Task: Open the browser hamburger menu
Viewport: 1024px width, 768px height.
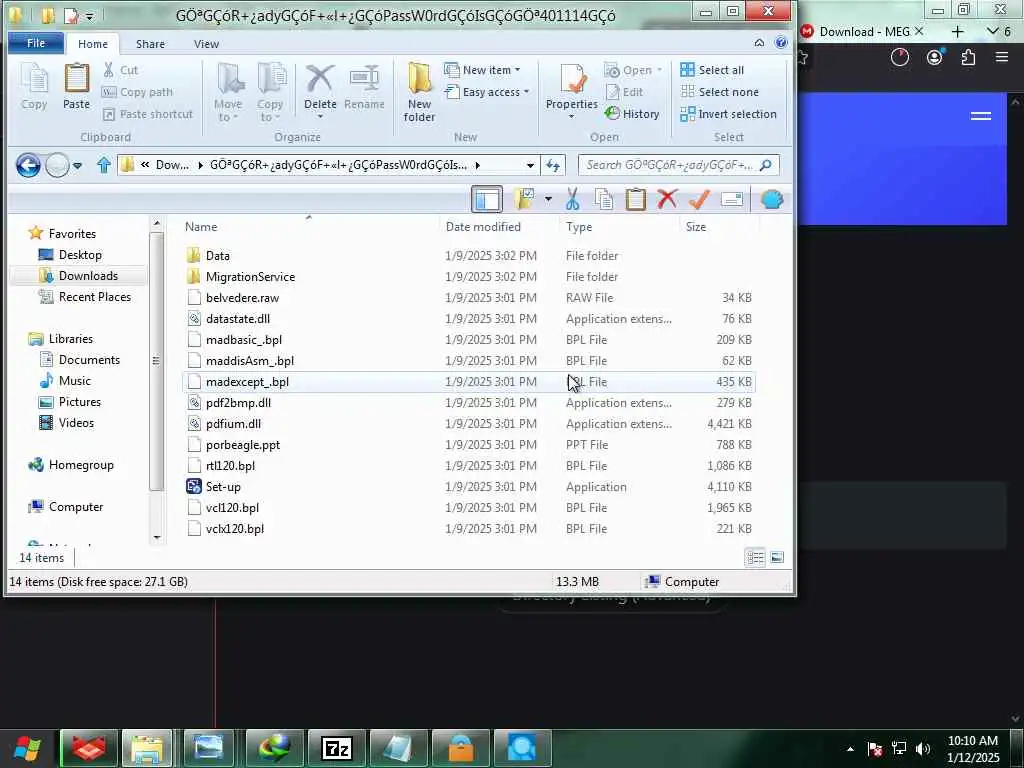Action: tap(1002, 57)
